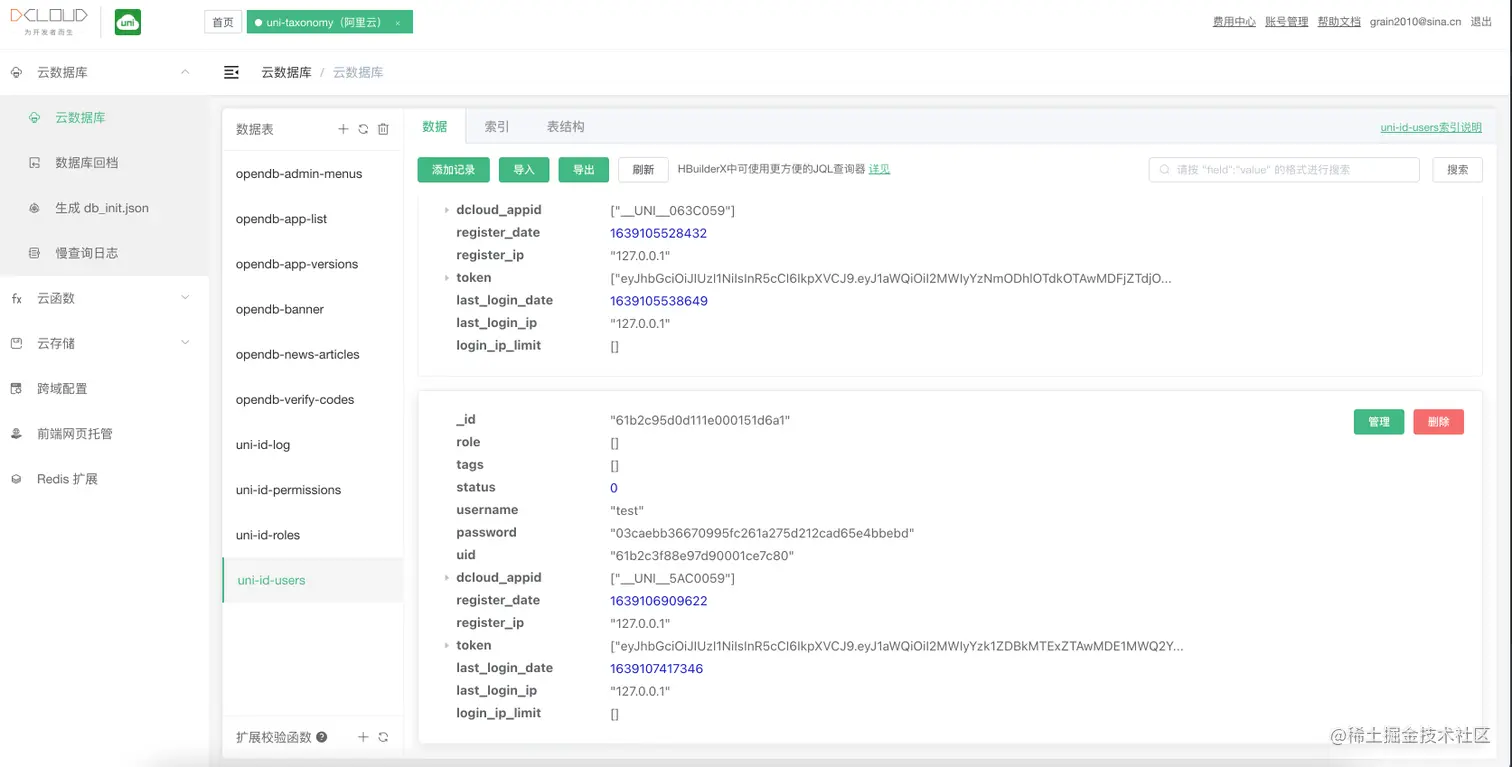Open the 索引 tab

point(497,127)
